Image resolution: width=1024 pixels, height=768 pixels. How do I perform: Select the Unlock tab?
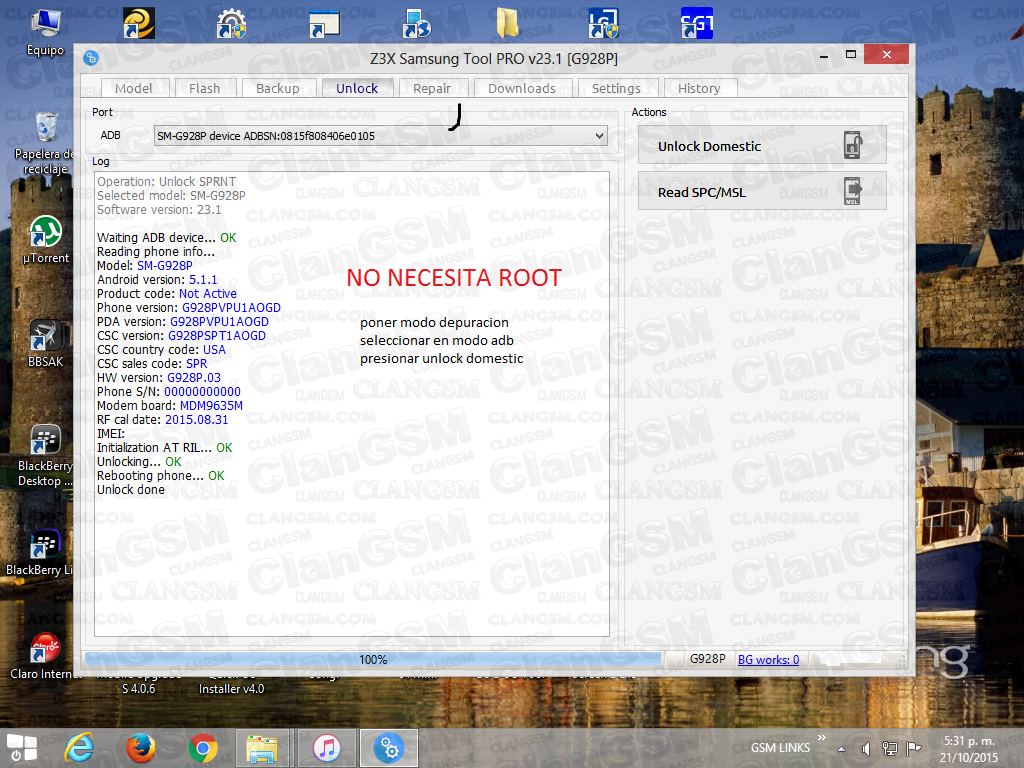pos(357,88)
